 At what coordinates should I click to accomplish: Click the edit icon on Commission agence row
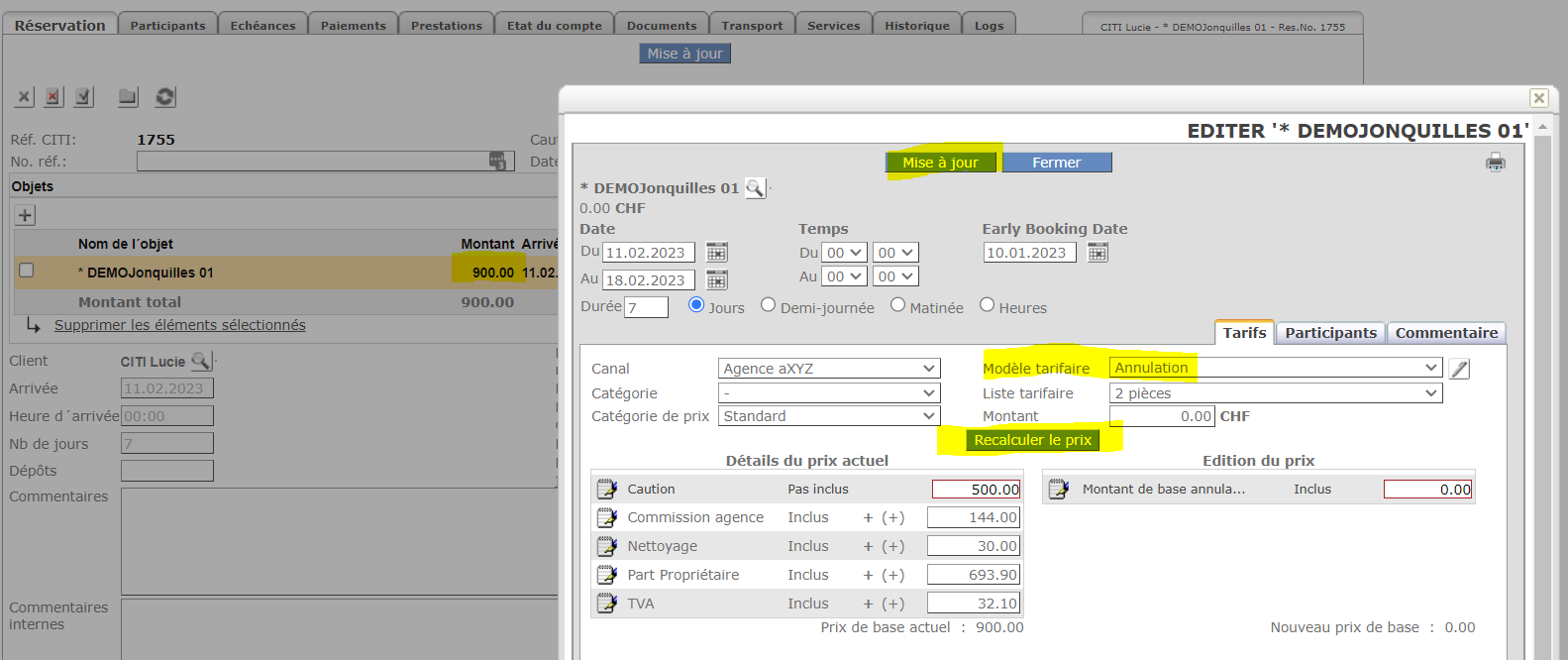click(607, 517)
